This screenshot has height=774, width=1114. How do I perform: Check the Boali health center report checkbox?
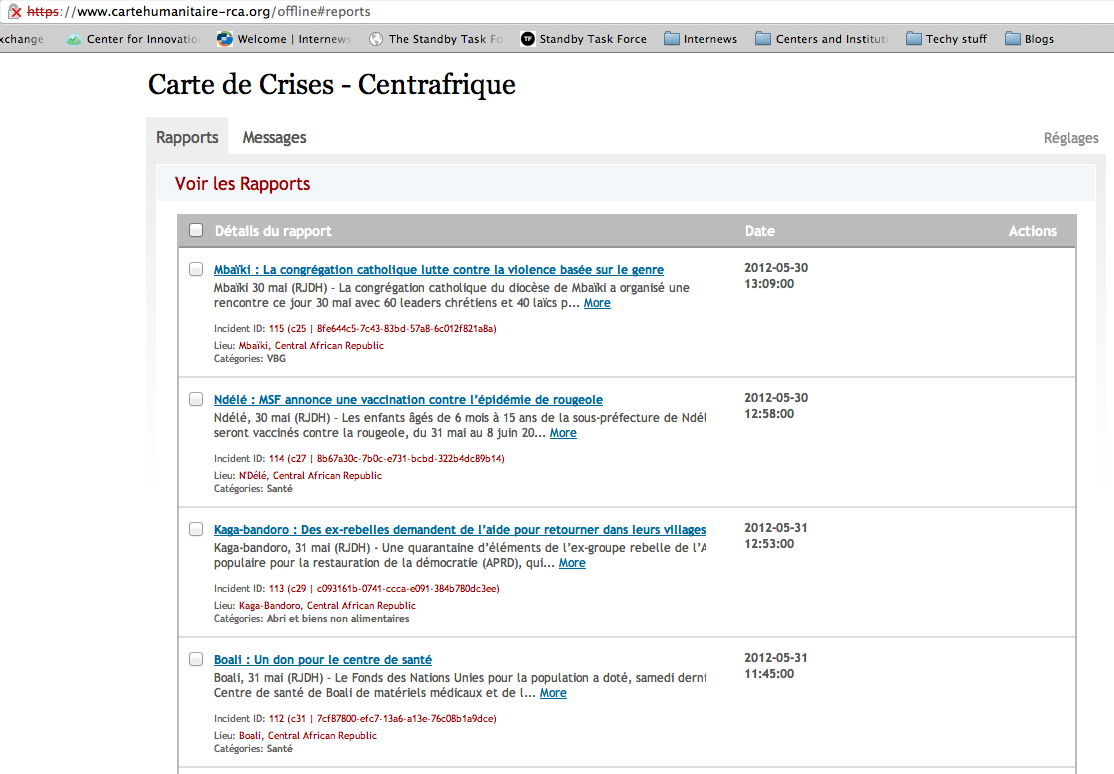(196, 659)
